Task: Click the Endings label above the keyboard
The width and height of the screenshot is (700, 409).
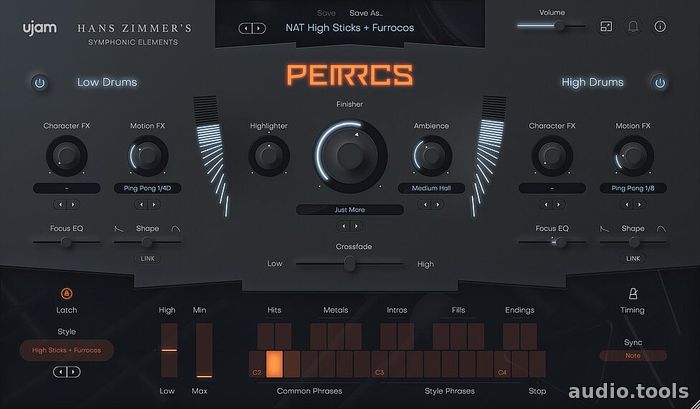Action: [x=520, y=310]
